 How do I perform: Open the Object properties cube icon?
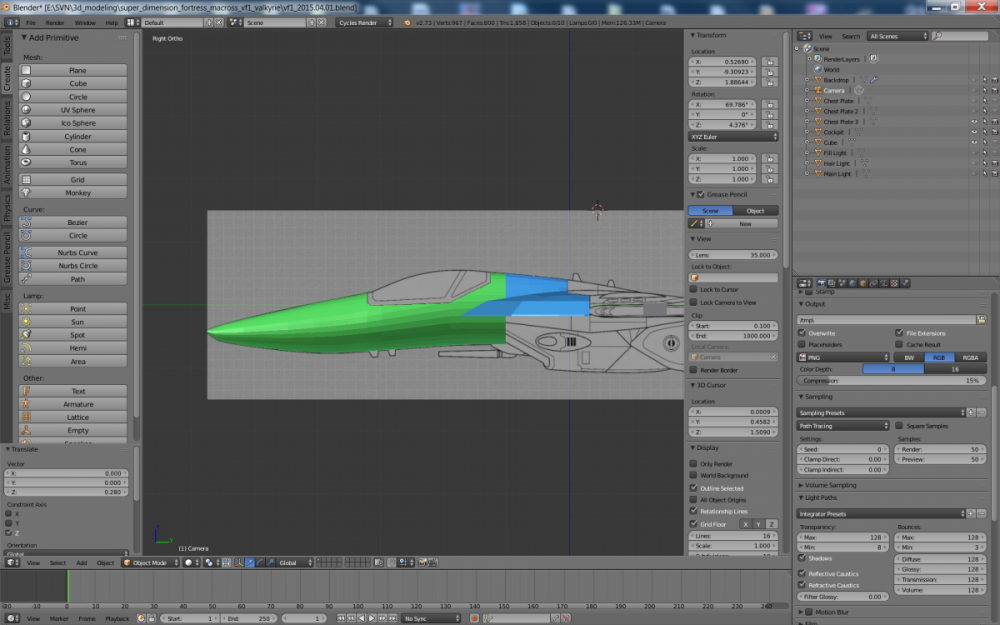coord(863,283)
